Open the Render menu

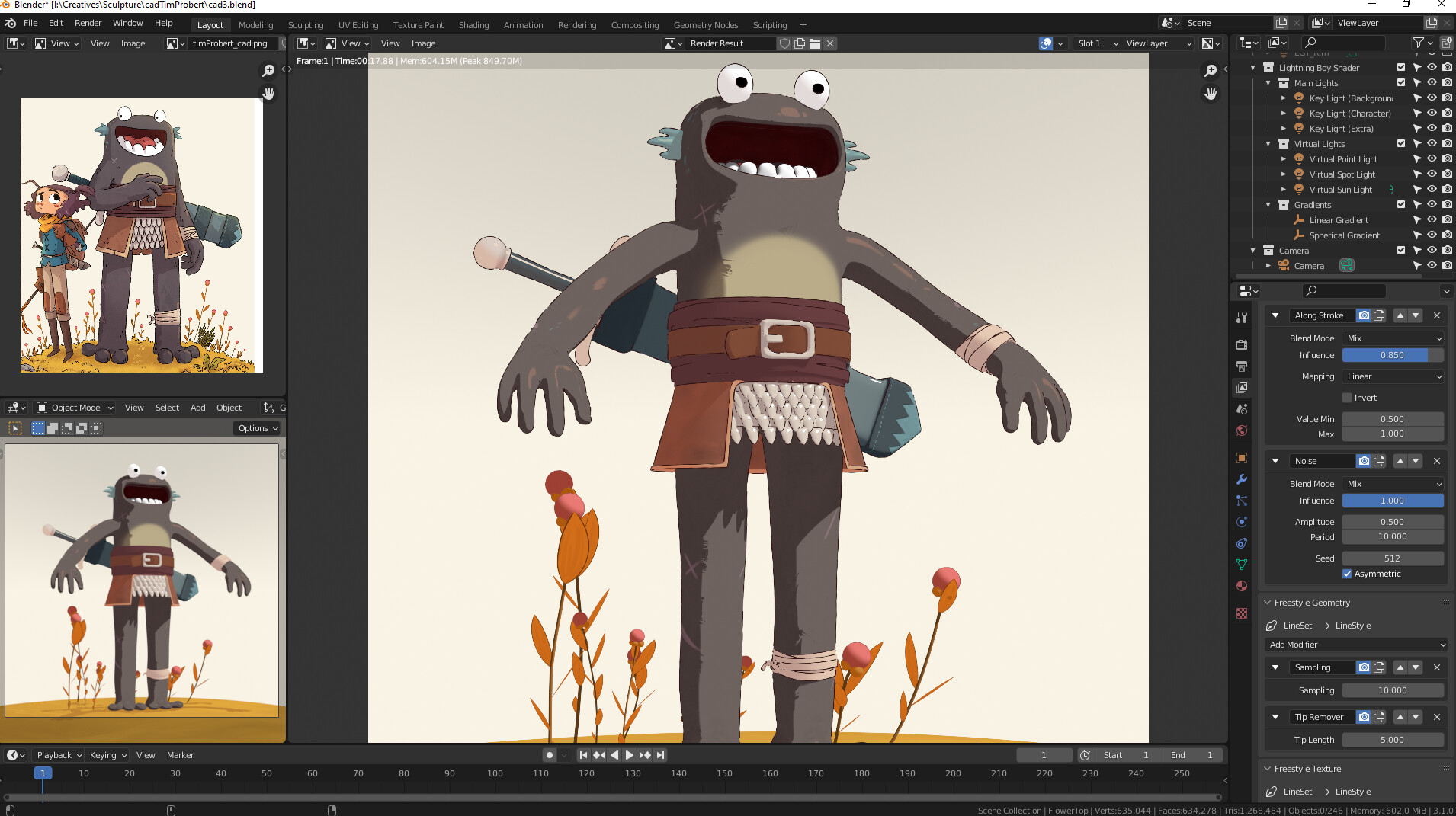coord(88,23)
